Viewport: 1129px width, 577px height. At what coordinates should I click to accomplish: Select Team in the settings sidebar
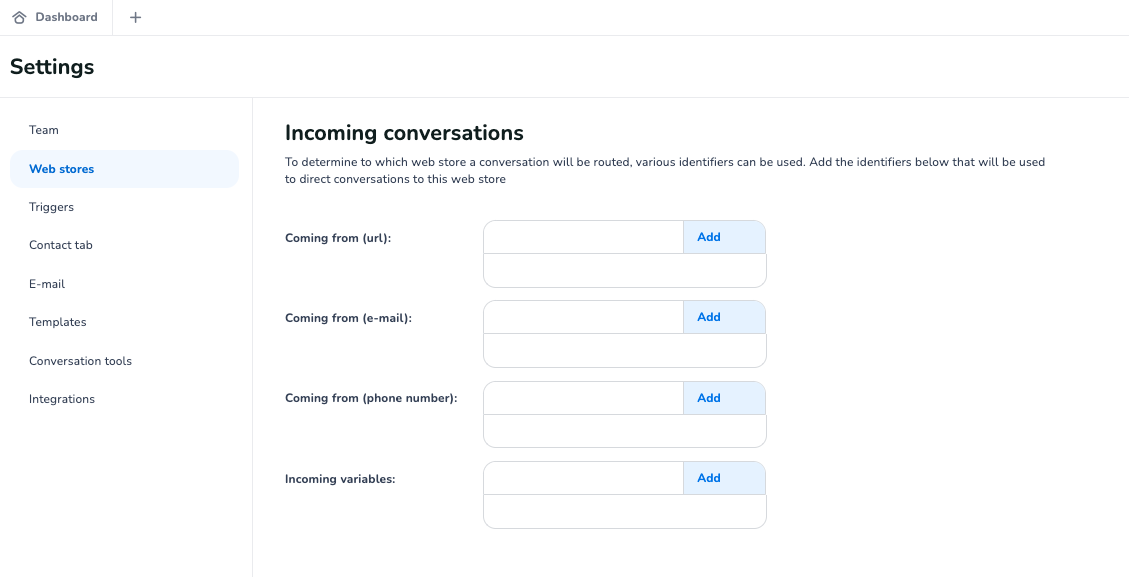(44, 130)
